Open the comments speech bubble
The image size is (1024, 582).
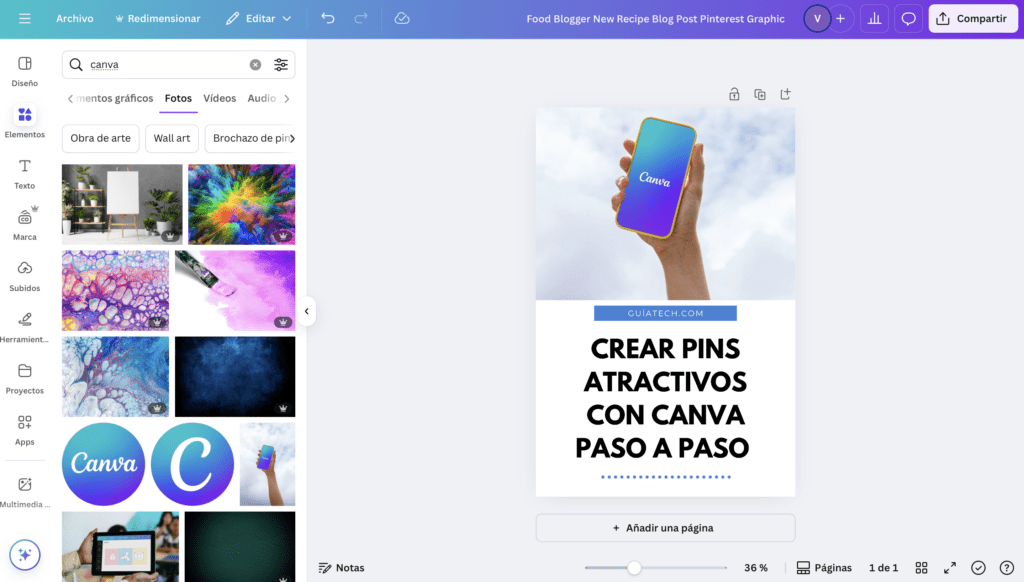908,18
